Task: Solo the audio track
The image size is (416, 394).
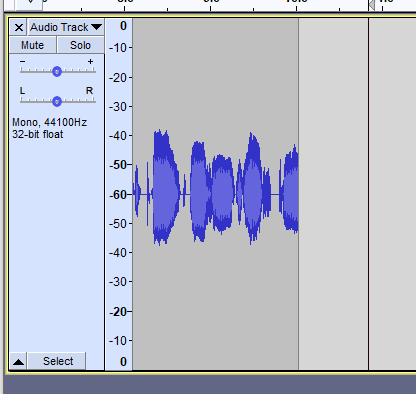Action: (80, 45)
